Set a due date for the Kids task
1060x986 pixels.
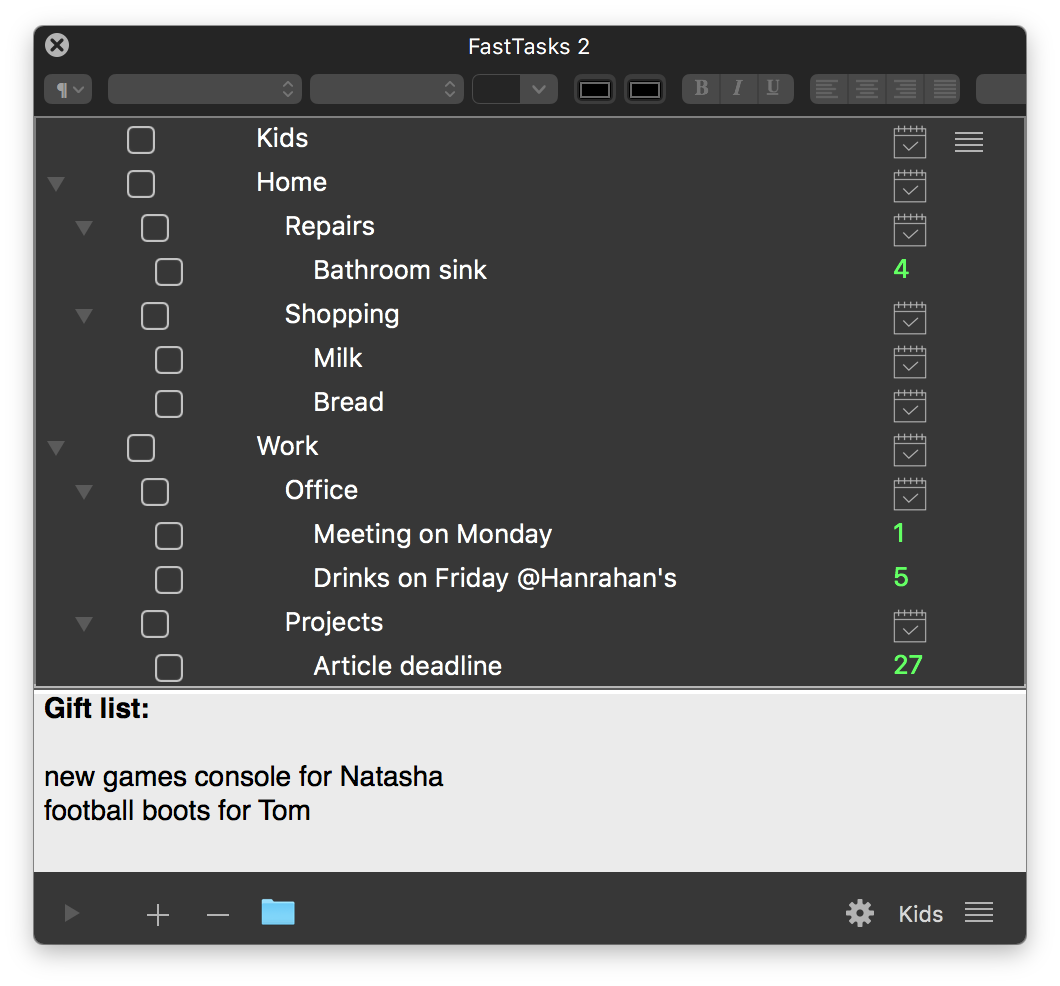[909, 143]
